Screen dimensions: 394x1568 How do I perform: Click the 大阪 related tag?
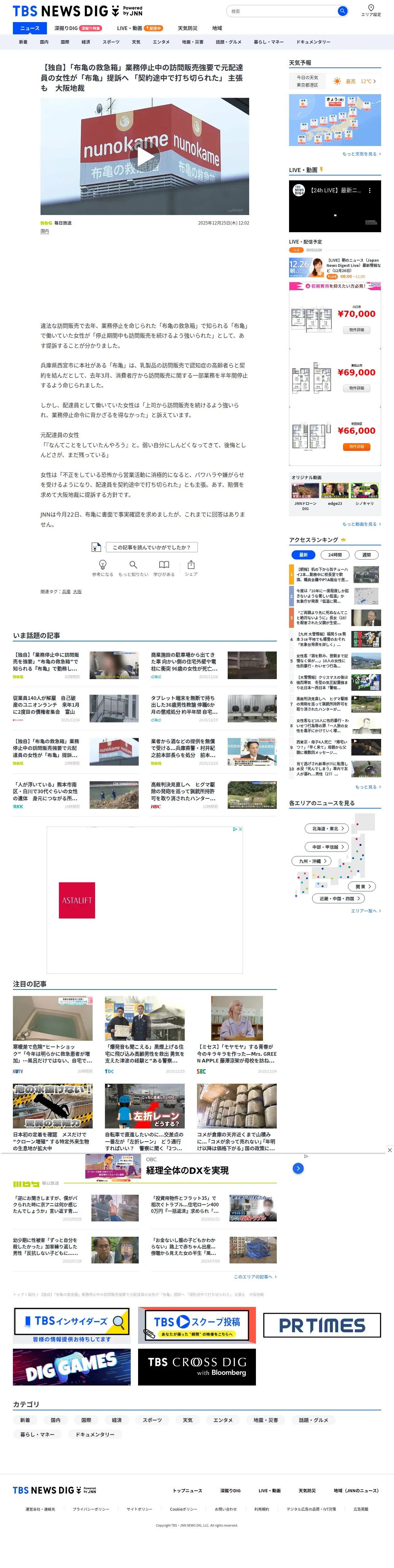coord(77,592)
